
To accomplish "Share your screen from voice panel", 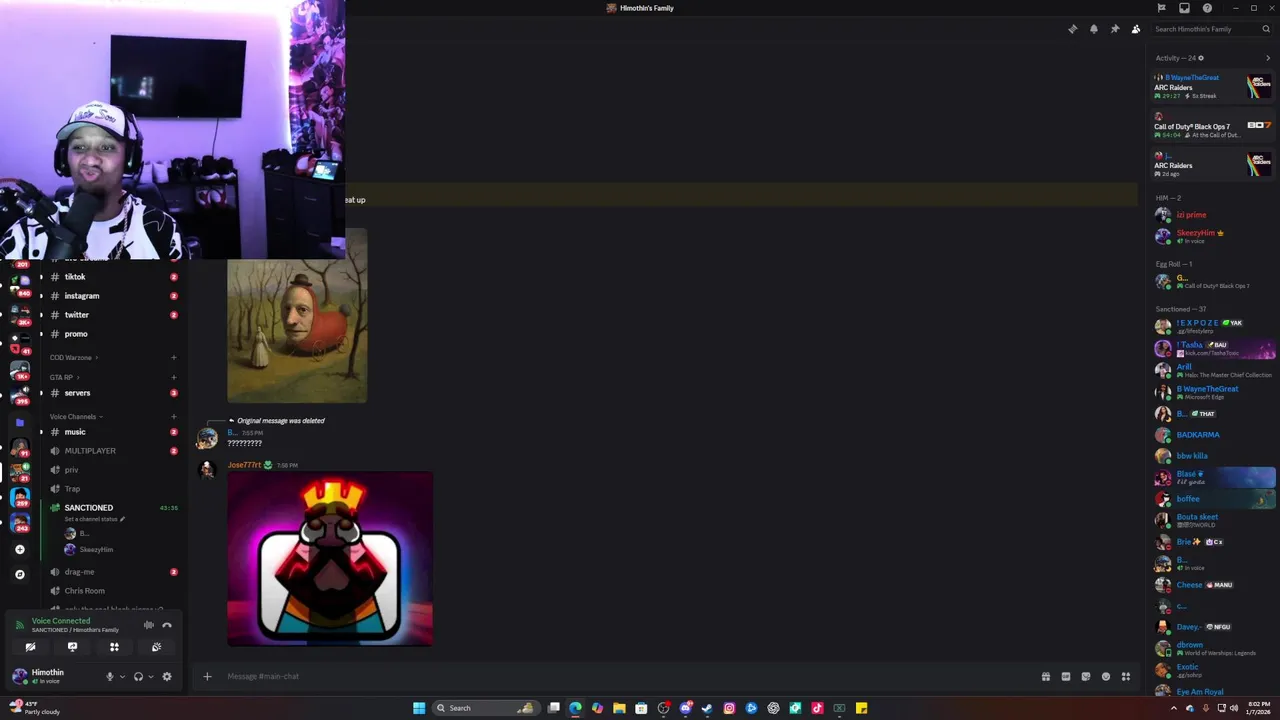I will 72,647.
